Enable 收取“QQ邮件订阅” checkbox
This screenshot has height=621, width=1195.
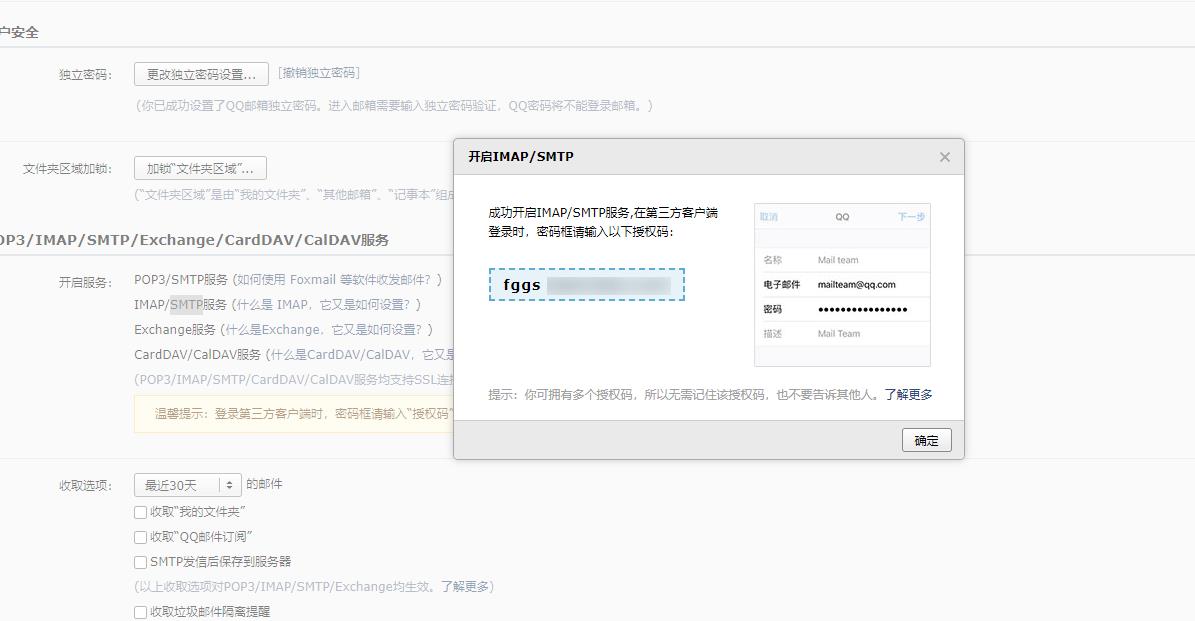click(140, 537)
